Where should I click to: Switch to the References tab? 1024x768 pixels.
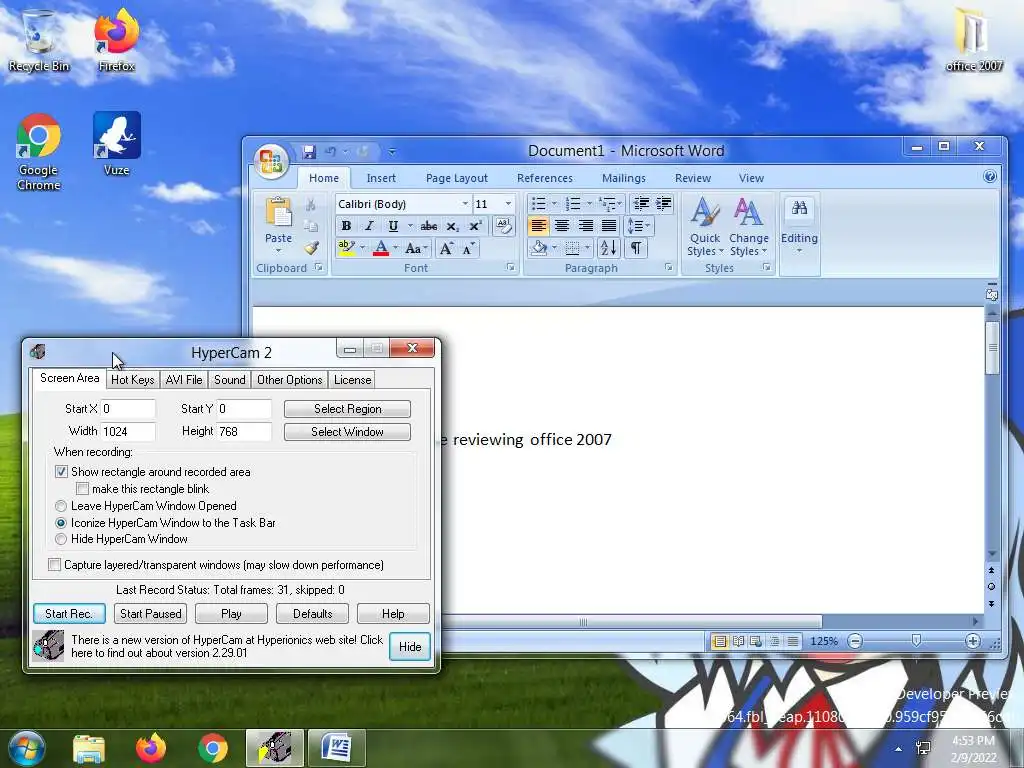pyautogui.click(x=545, y=178)
